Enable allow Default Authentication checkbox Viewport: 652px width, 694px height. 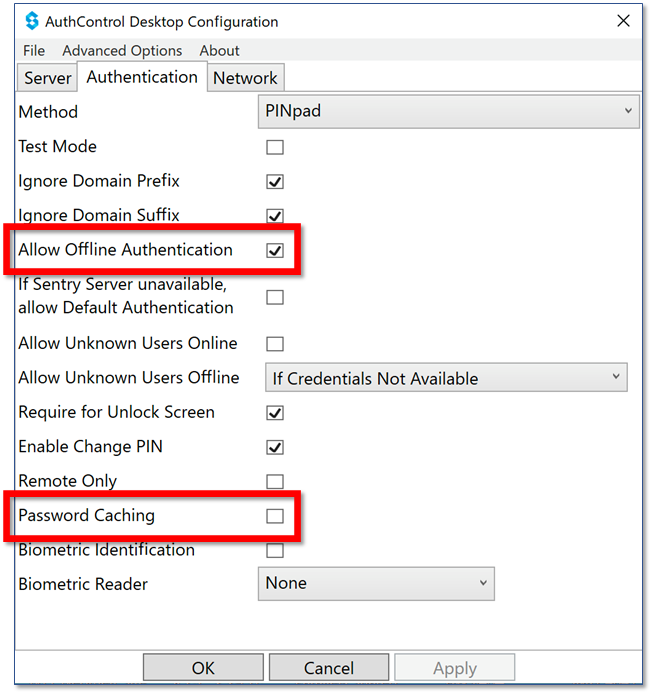click(275, 297)
